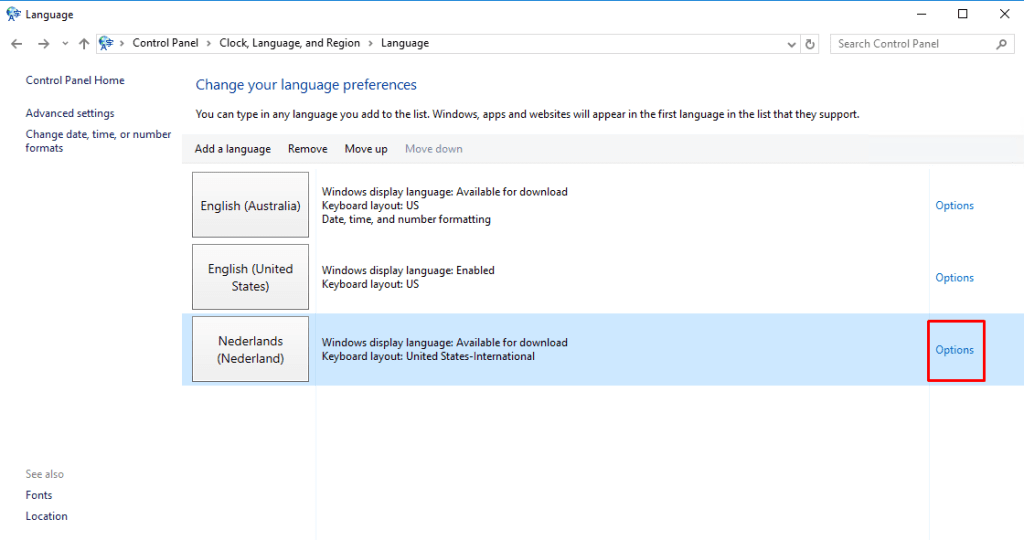
Task: Go up one level arrow
Action: [x=84, y=44]
